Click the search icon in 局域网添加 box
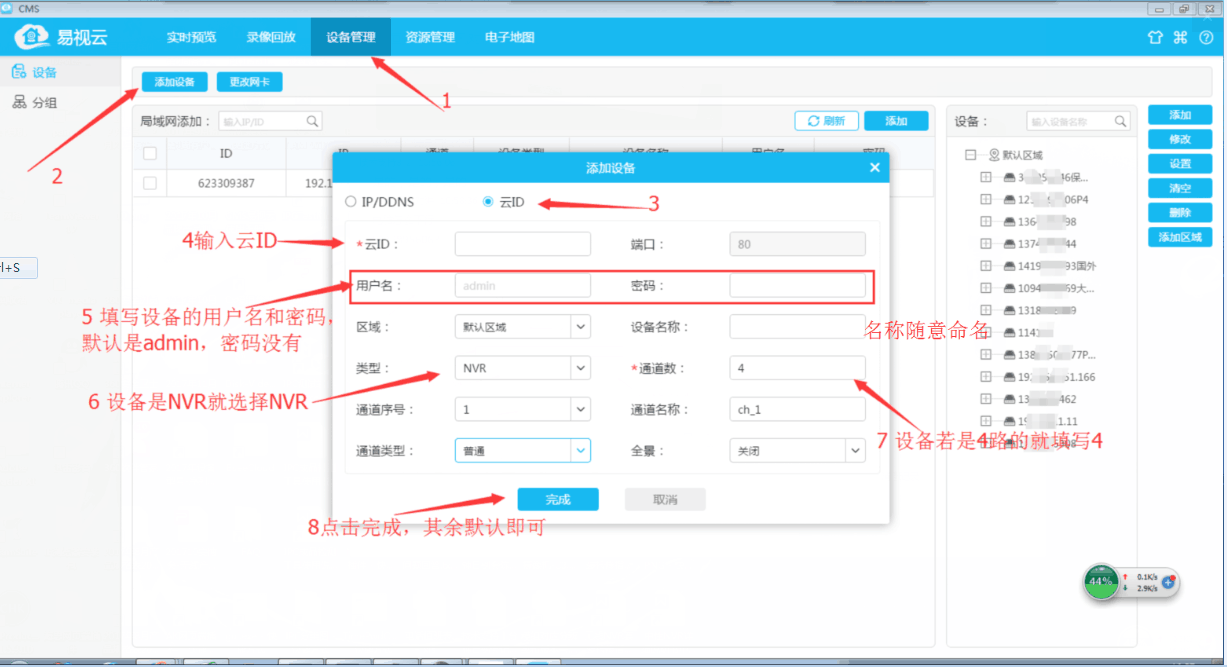The width and height of the screenshot is (1227, 667). pyautogui.click(x=312, y=121)
